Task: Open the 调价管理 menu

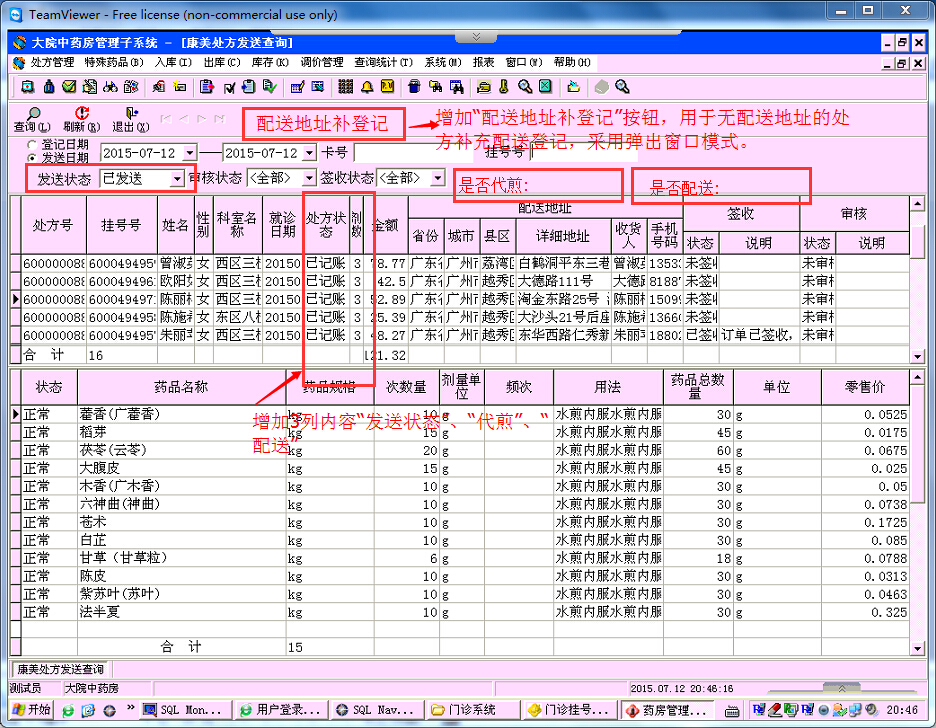Action: (322, 62)
